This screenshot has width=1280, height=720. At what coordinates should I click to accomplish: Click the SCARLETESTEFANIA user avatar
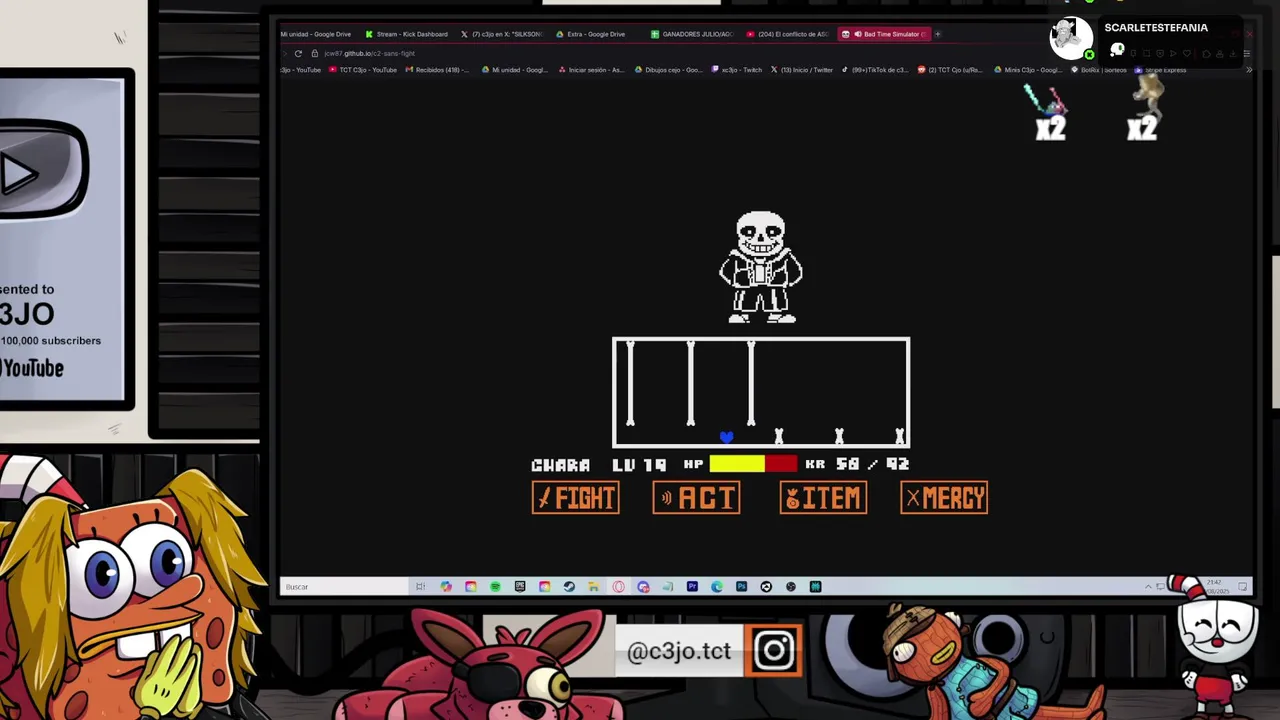pyautogui.click(x=1071, y=38)
